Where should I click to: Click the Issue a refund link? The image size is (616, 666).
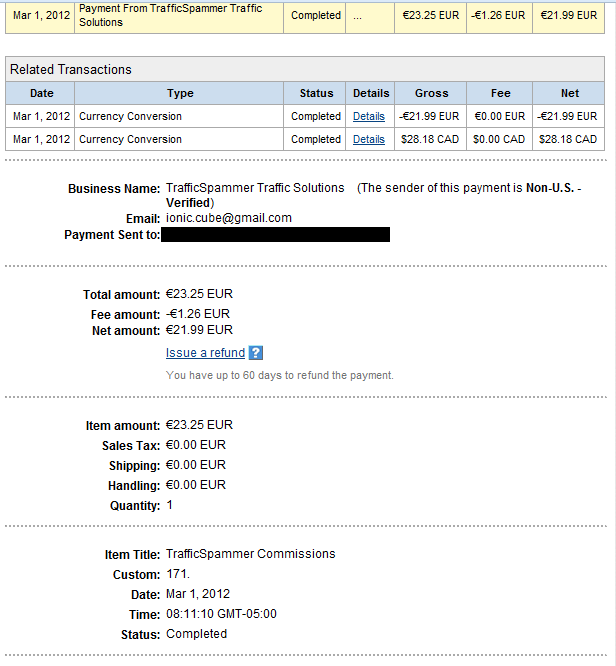click(x=205, y=353)
